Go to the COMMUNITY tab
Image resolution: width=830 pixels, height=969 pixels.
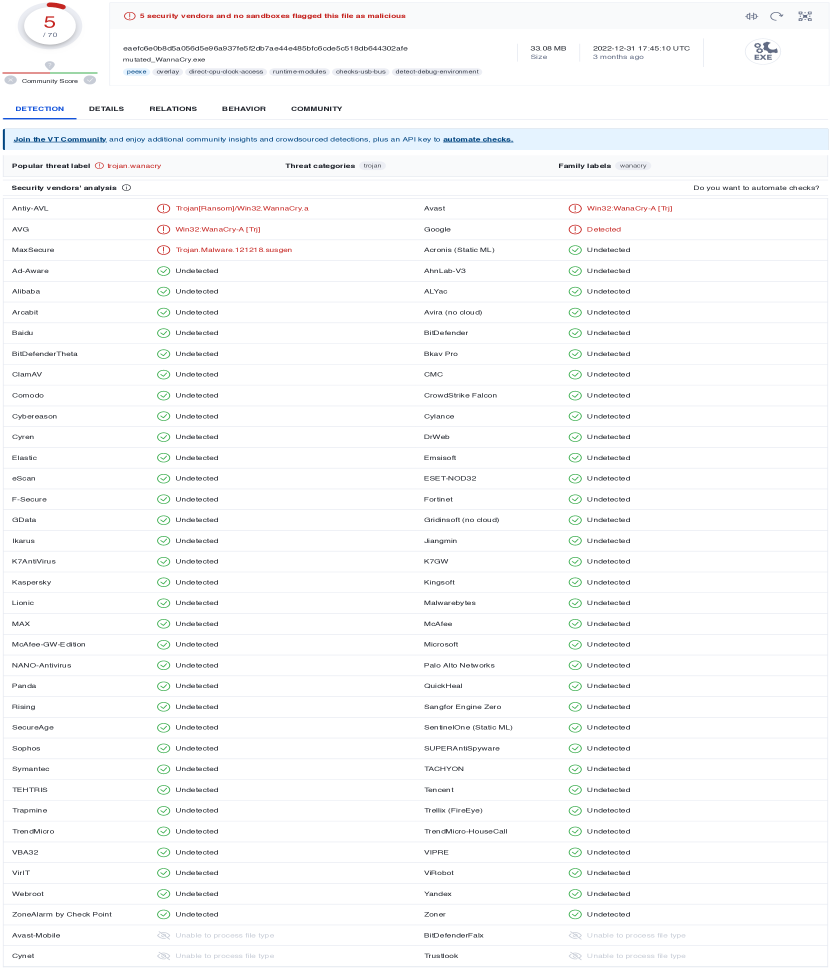[316, 109]
